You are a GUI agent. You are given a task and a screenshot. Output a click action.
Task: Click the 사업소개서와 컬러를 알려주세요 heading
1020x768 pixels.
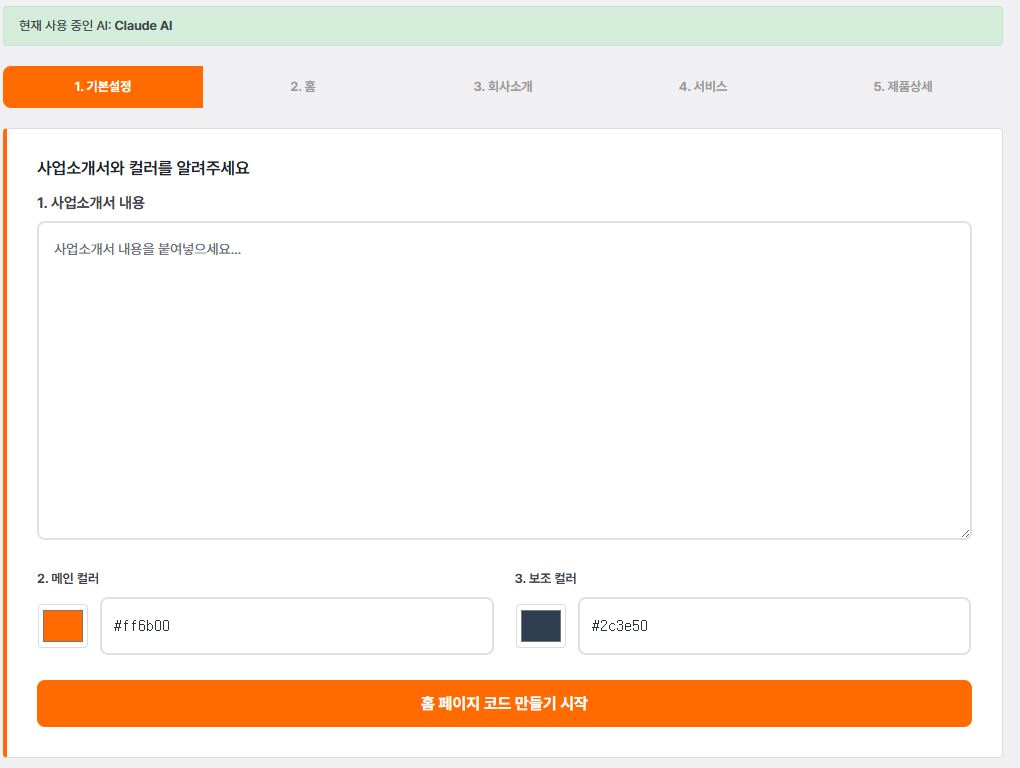tap(143, 168)
